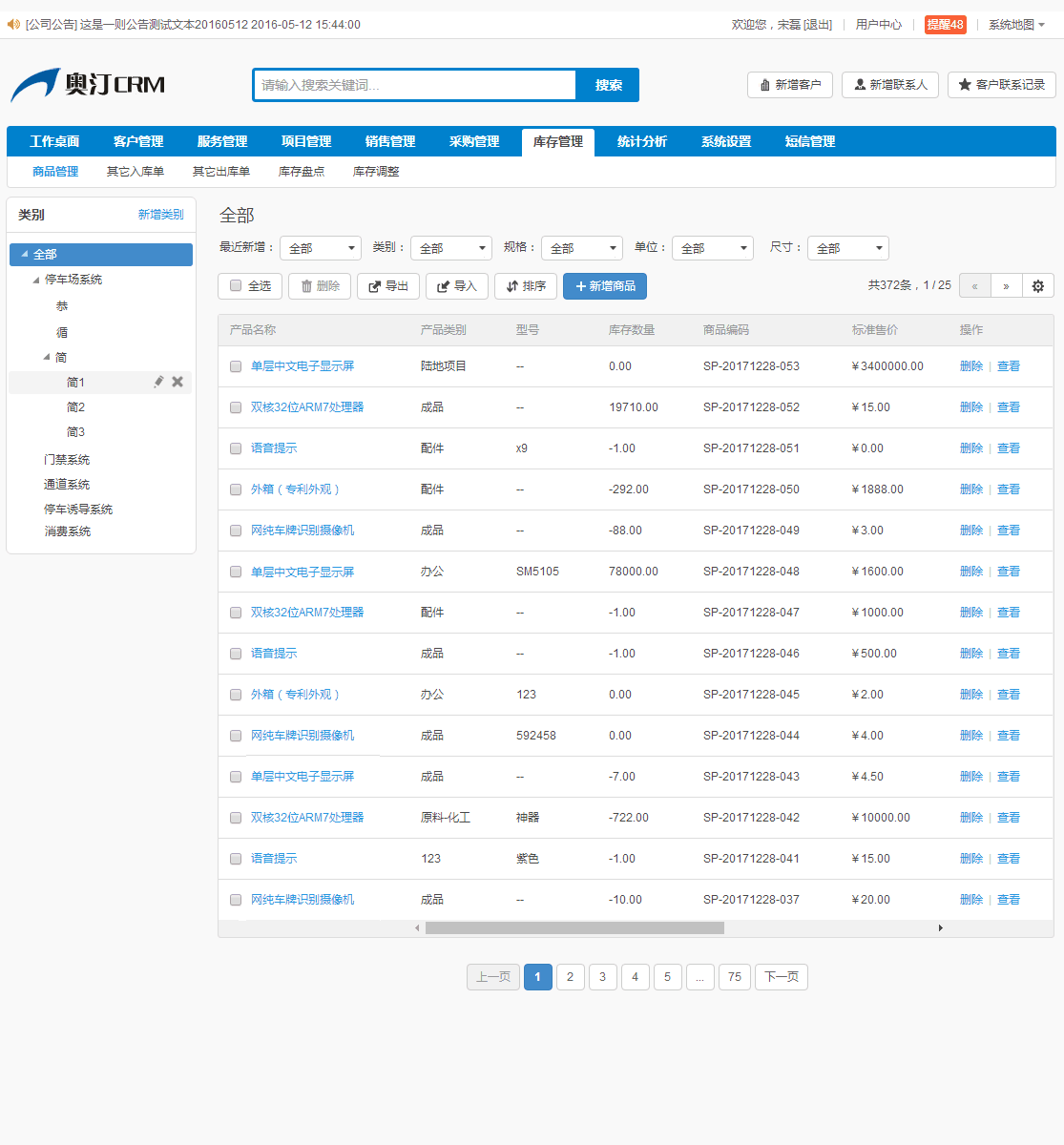Open the 库存盘点 submenu tab
The height and width of the screenshot is (1145, 1064).
tap(302, 172)
